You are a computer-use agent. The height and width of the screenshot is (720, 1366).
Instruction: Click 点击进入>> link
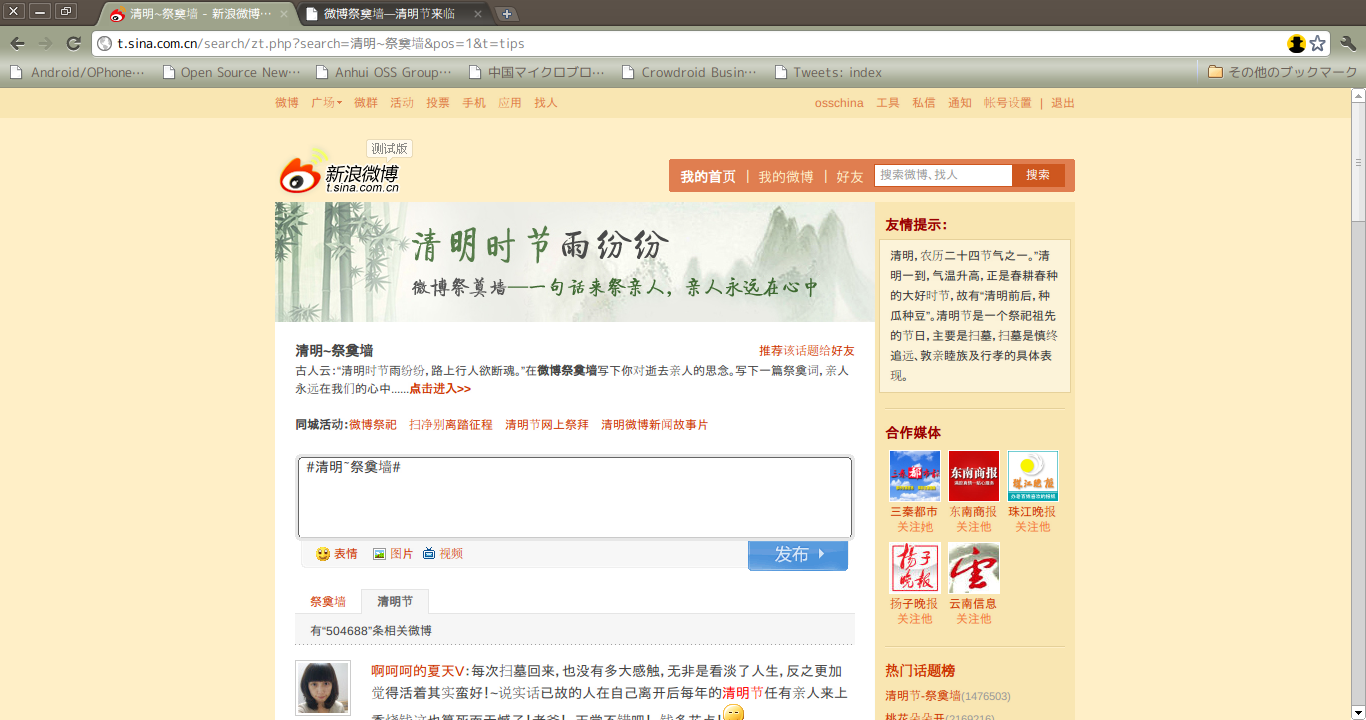pos(440,389)
